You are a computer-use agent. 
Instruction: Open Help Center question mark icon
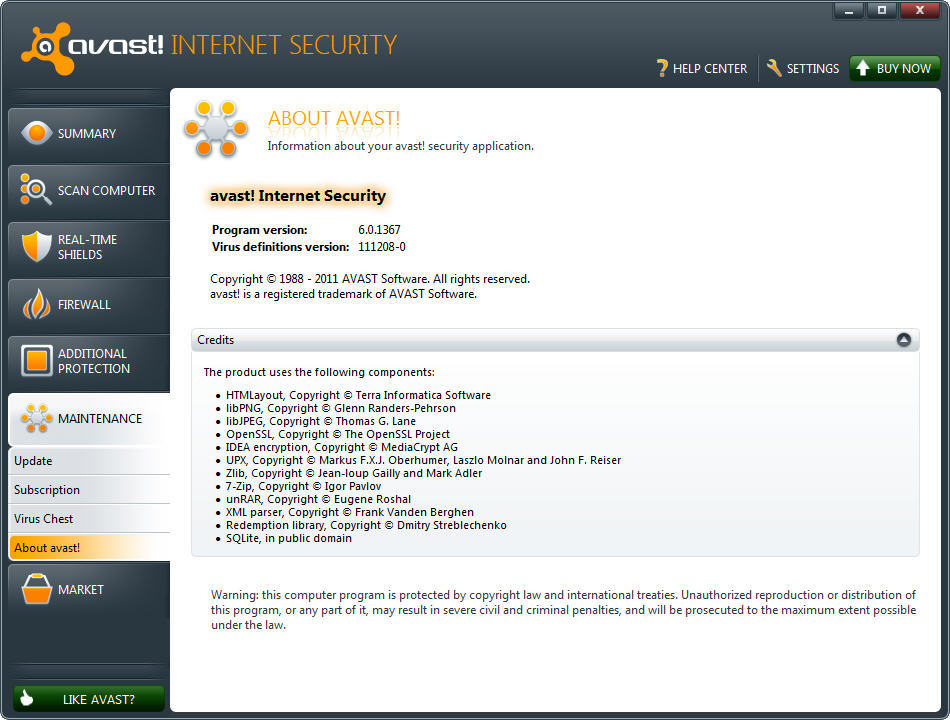[662, 68]
